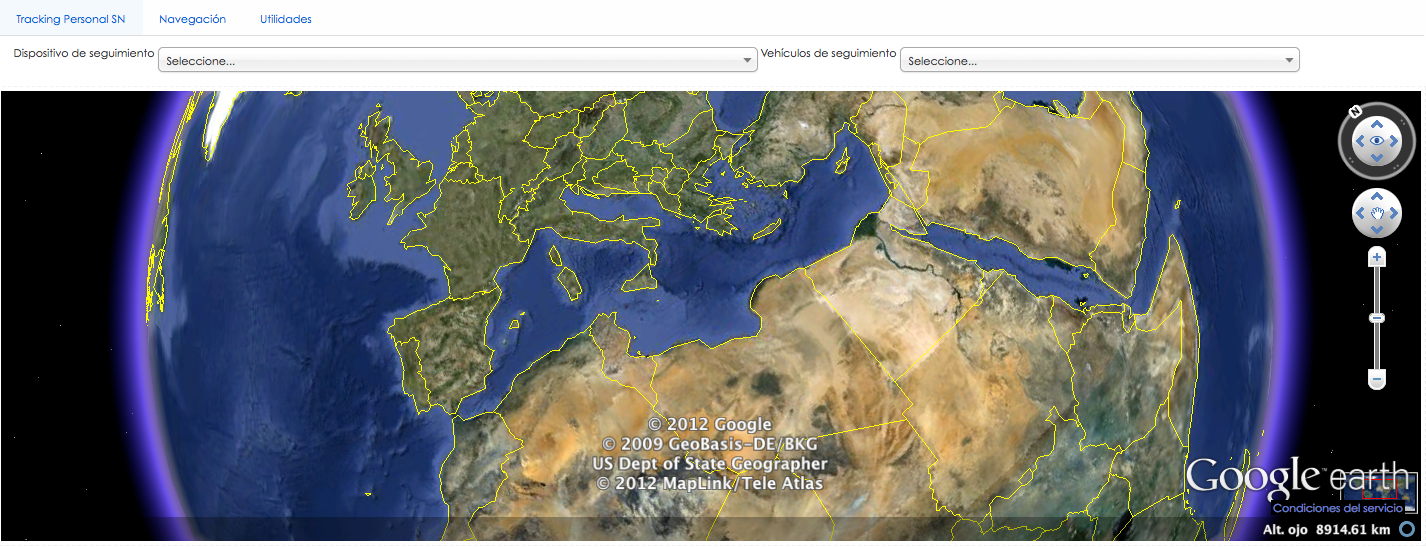Open the Dispositivo de seguimiento dropdown
1426x547 pixels.
(x=458, y=60)
